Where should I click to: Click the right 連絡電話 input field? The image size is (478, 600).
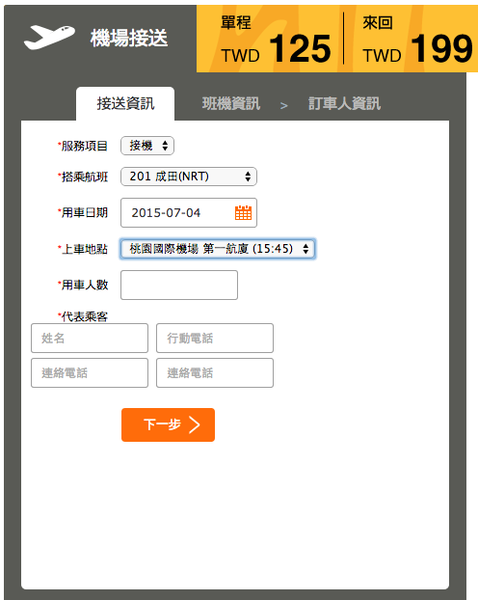click(x=215, y=373)
